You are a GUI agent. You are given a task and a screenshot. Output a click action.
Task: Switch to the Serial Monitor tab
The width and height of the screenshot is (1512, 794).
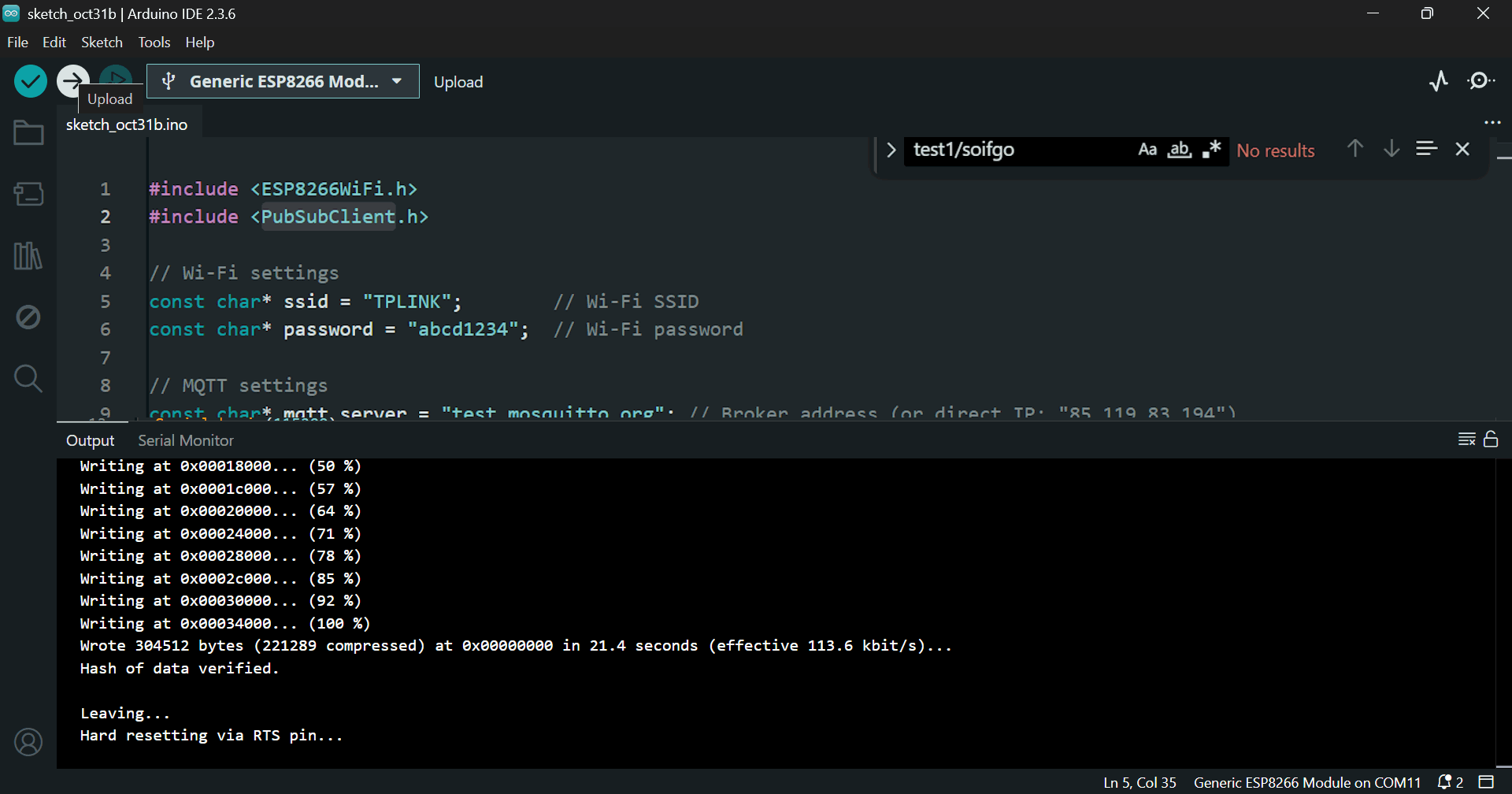(186, 440)
